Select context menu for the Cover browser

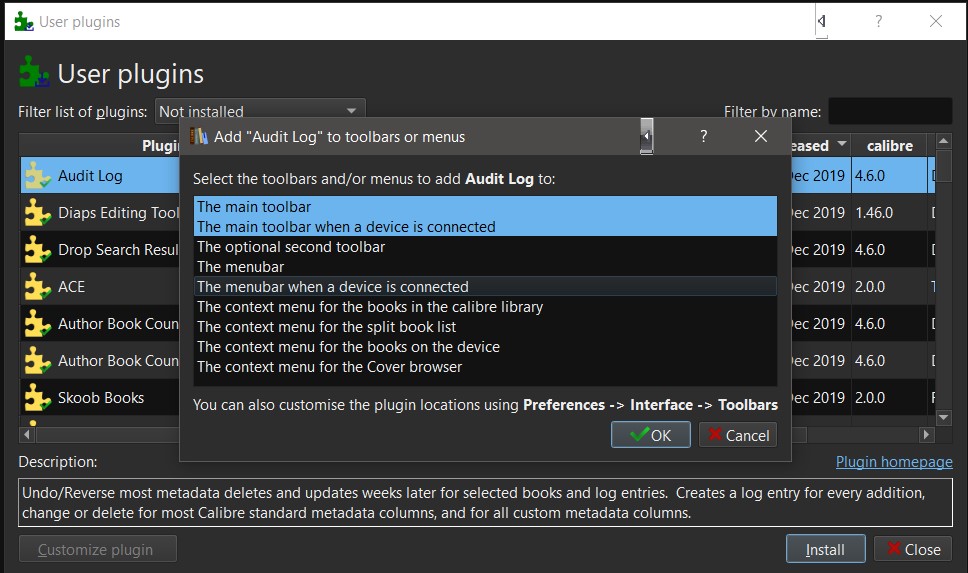click(330, 367)
